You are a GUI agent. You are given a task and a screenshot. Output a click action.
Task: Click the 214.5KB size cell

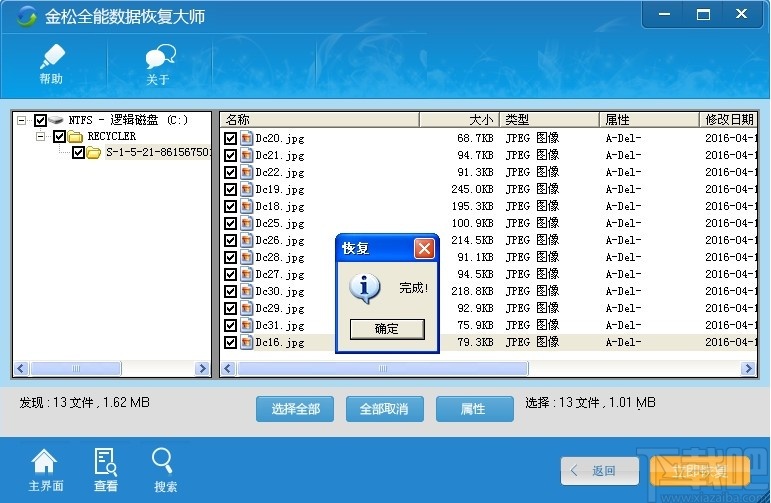coord(472,240)
